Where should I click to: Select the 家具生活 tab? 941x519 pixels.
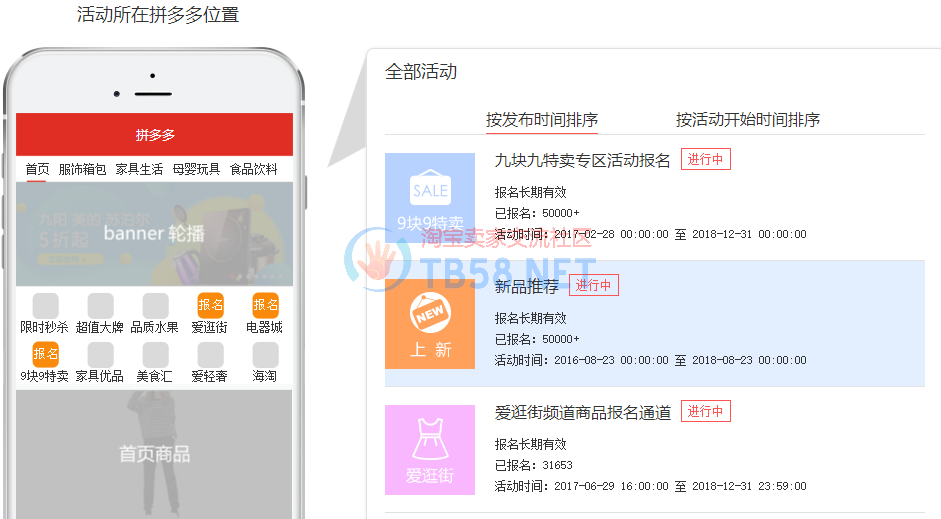pos(139,169)
